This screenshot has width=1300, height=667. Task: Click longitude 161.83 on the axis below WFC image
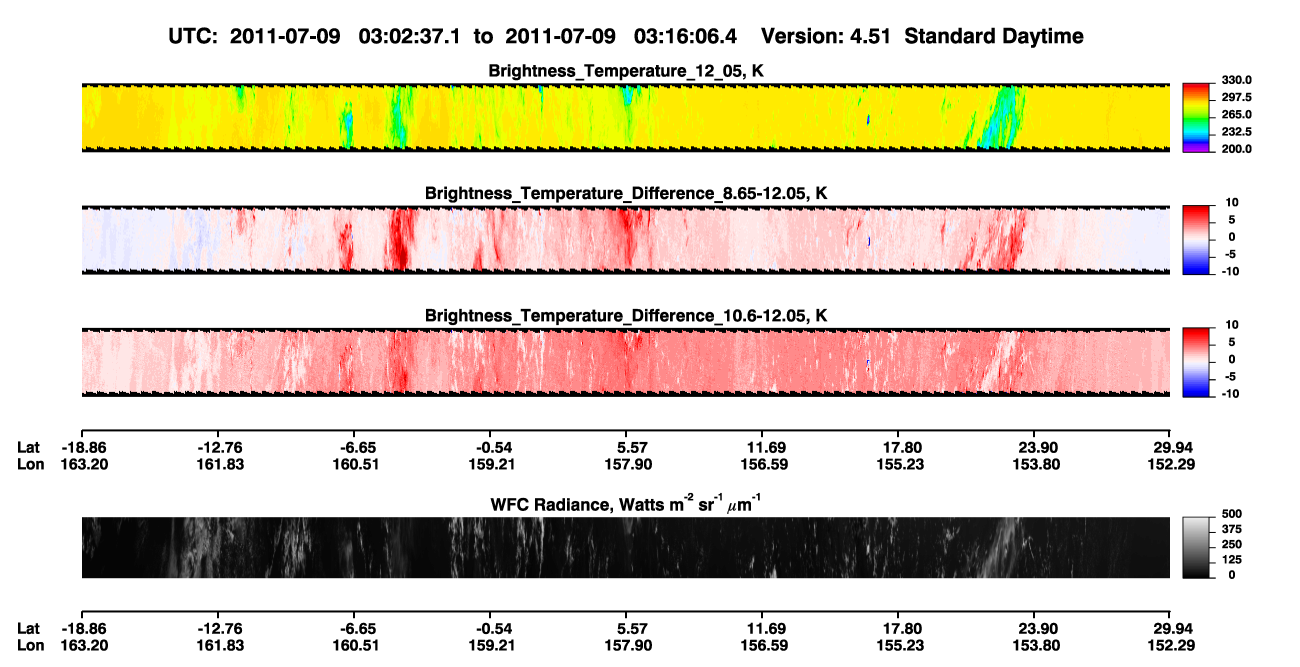click(x=219, y=644)
